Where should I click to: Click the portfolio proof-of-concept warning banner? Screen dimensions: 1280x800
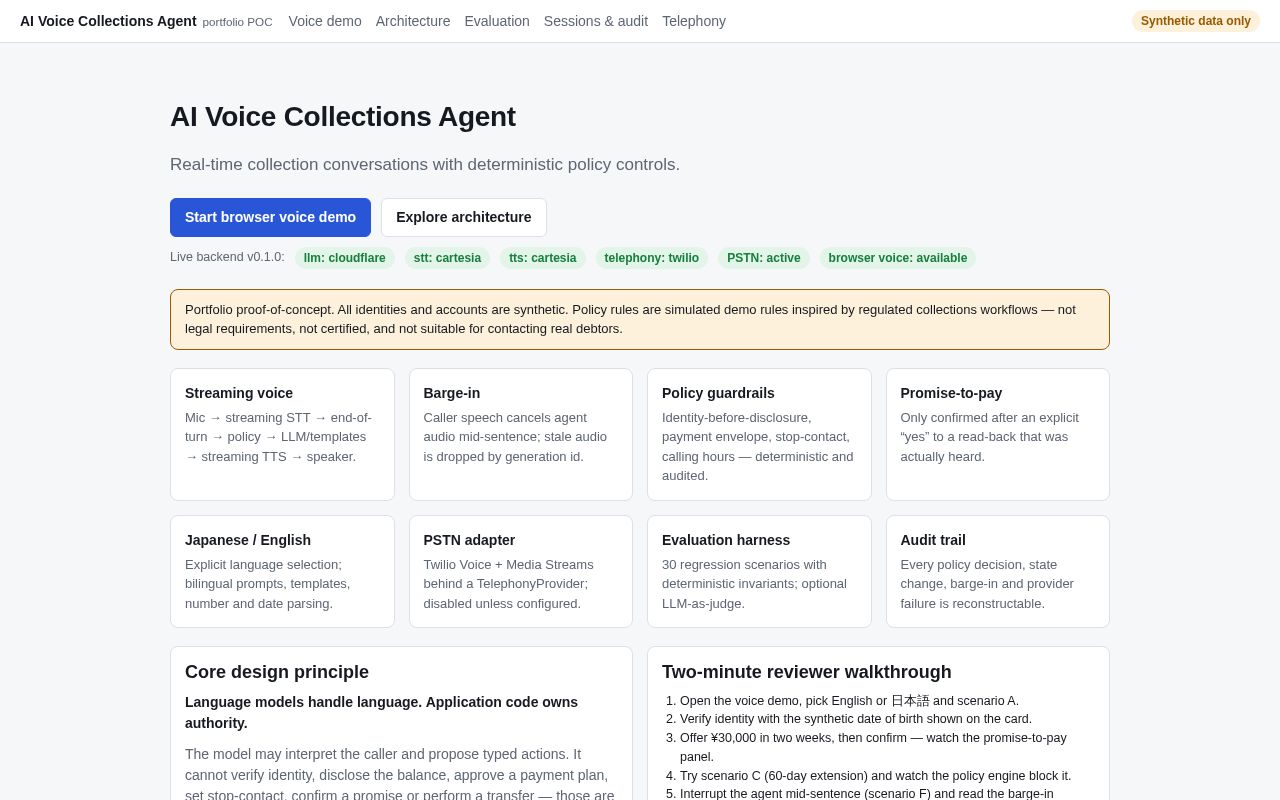[640, 319]
